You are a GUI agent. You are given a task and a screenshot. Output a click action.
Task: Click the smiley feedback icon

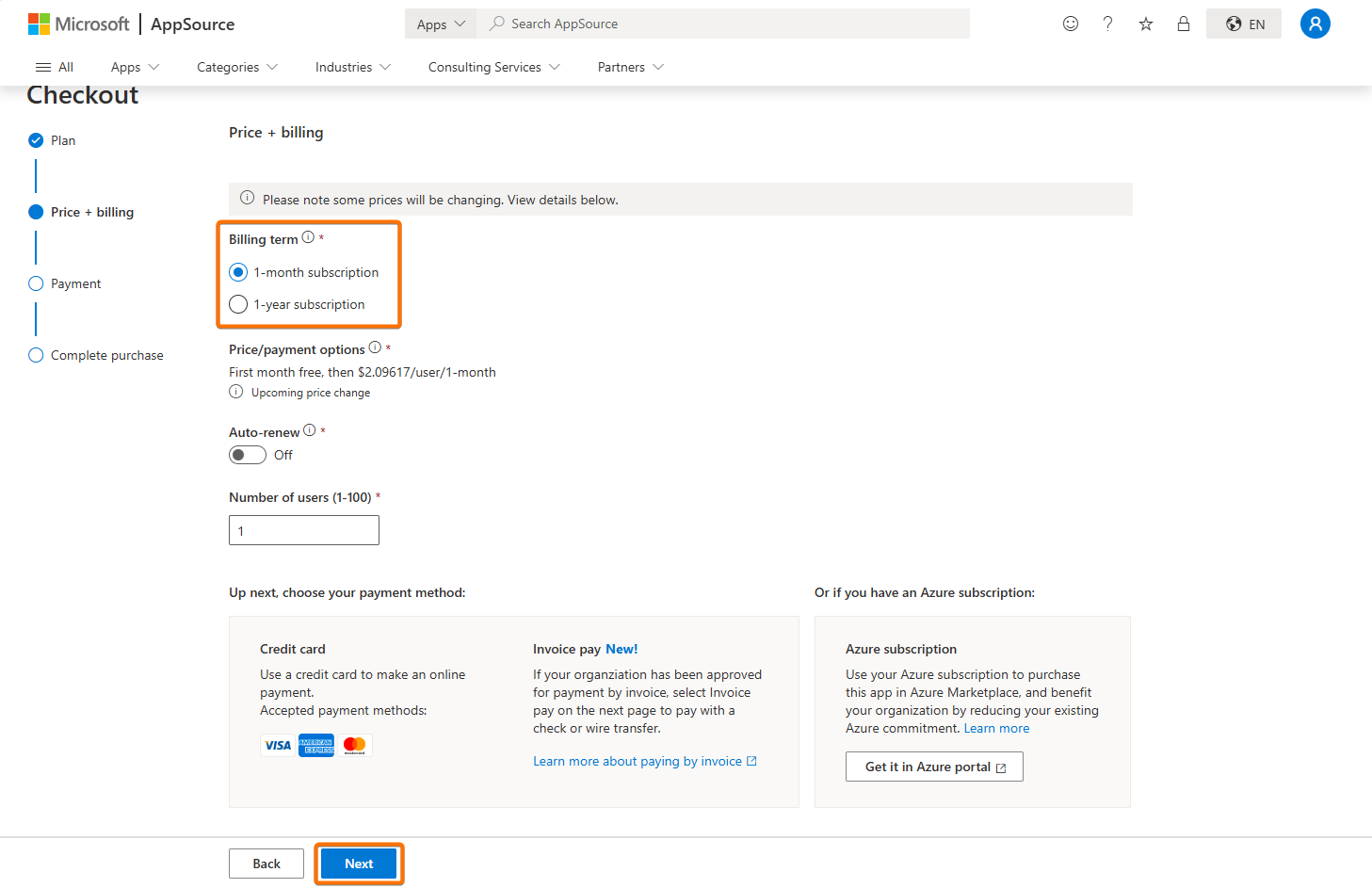point(1070,24)
